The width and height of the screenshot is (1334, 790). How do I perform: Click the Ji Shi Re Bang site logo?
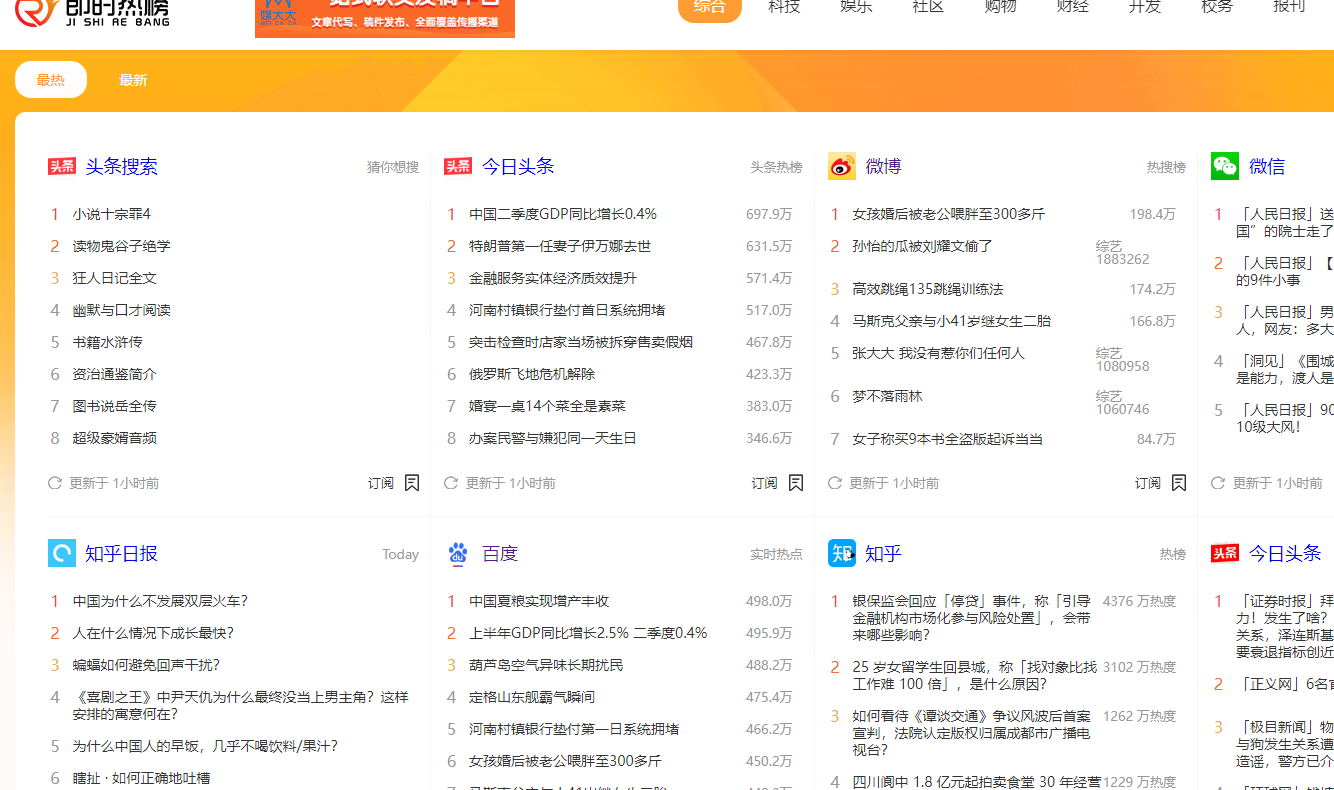pos(91,13)
